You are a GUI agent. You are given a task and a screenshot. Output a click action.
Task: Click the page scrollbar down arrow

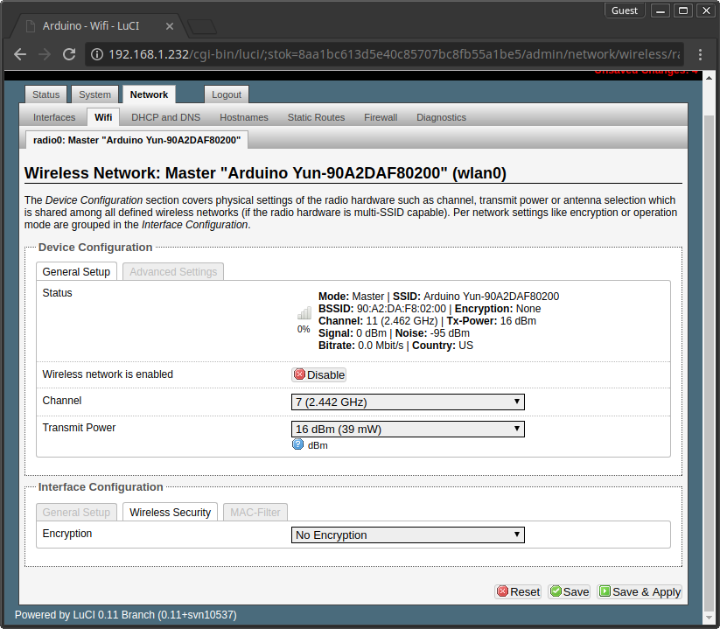[709, 618]
